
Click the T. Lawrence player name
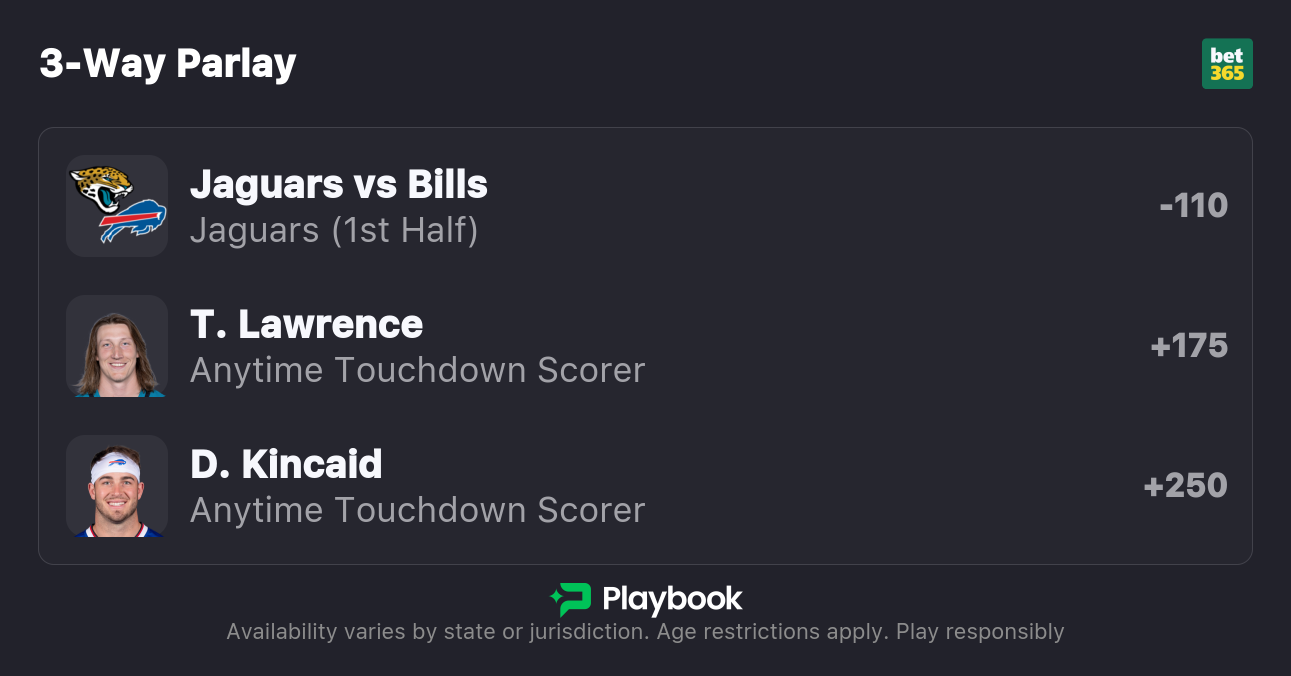coord(306,324)
